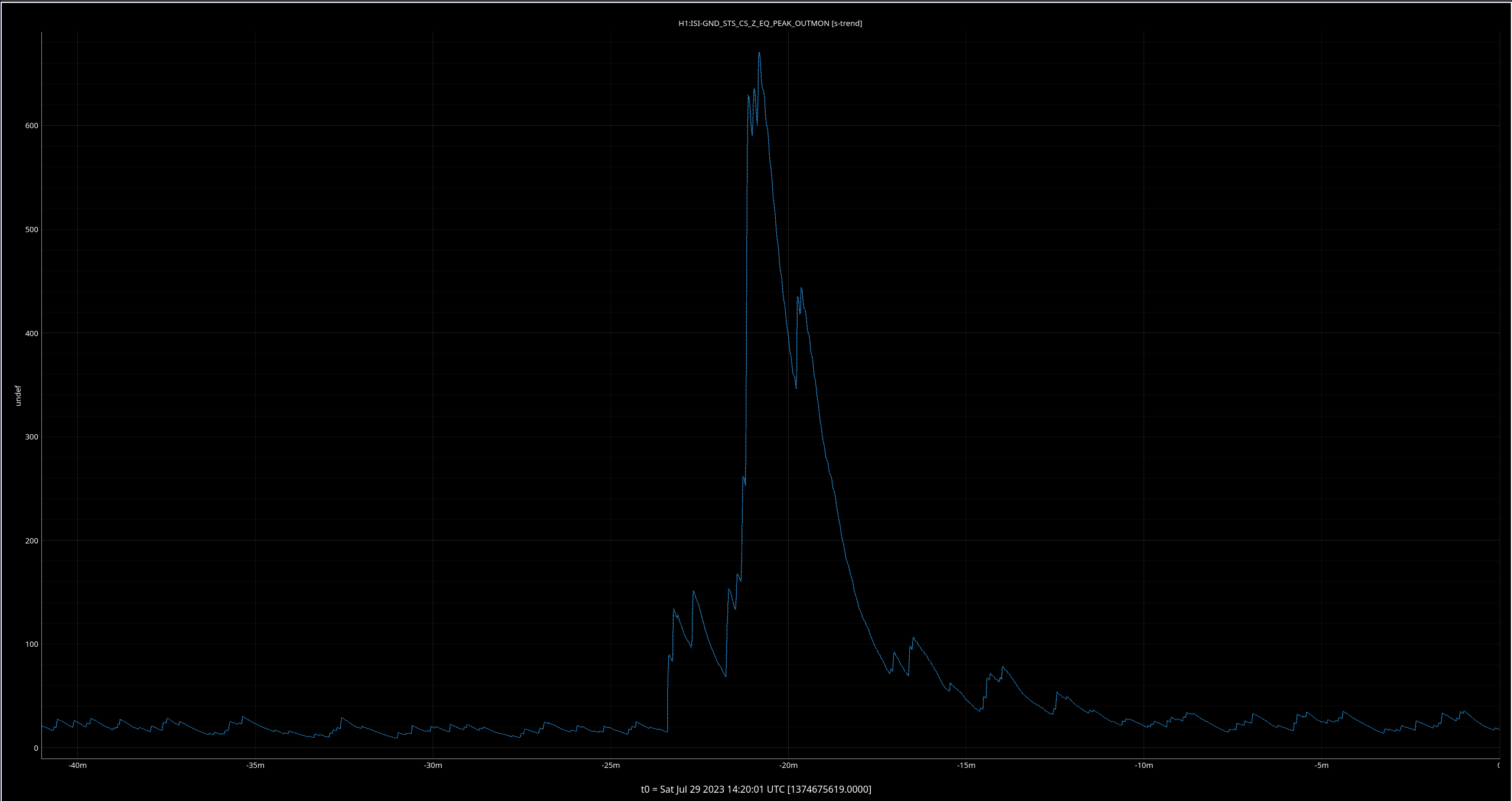This screenshot has width=1512, height=801.
Task: Click the secondary peak near value 440
Action: coord(801,288)
